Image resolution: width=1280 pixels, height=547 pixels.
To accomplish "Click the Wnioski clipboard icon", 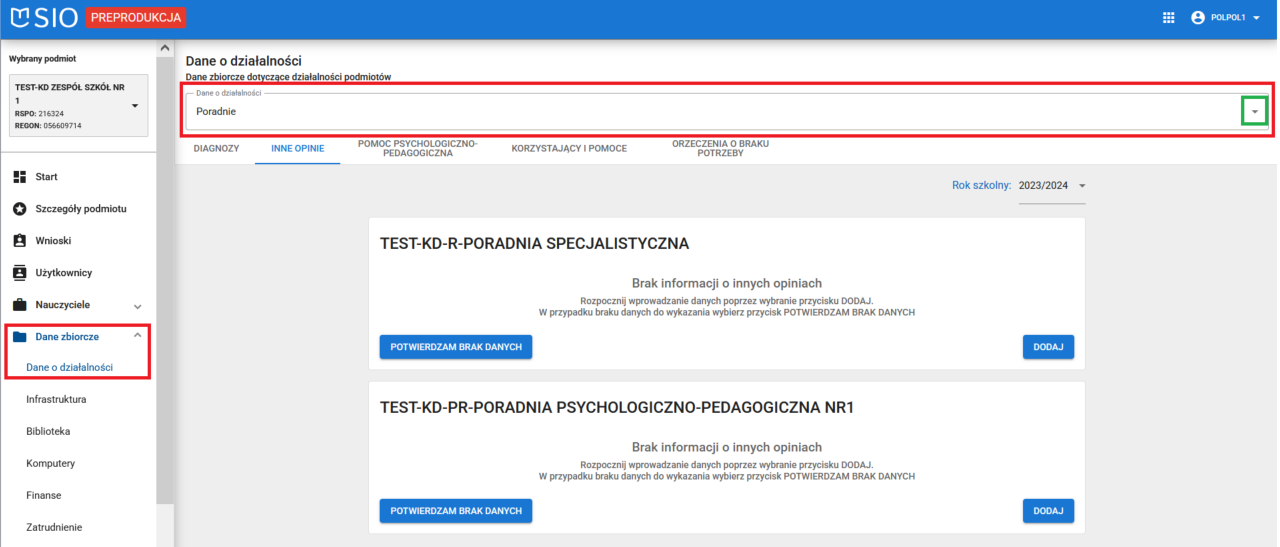I will pyautogui.click(x=19, y=241).
